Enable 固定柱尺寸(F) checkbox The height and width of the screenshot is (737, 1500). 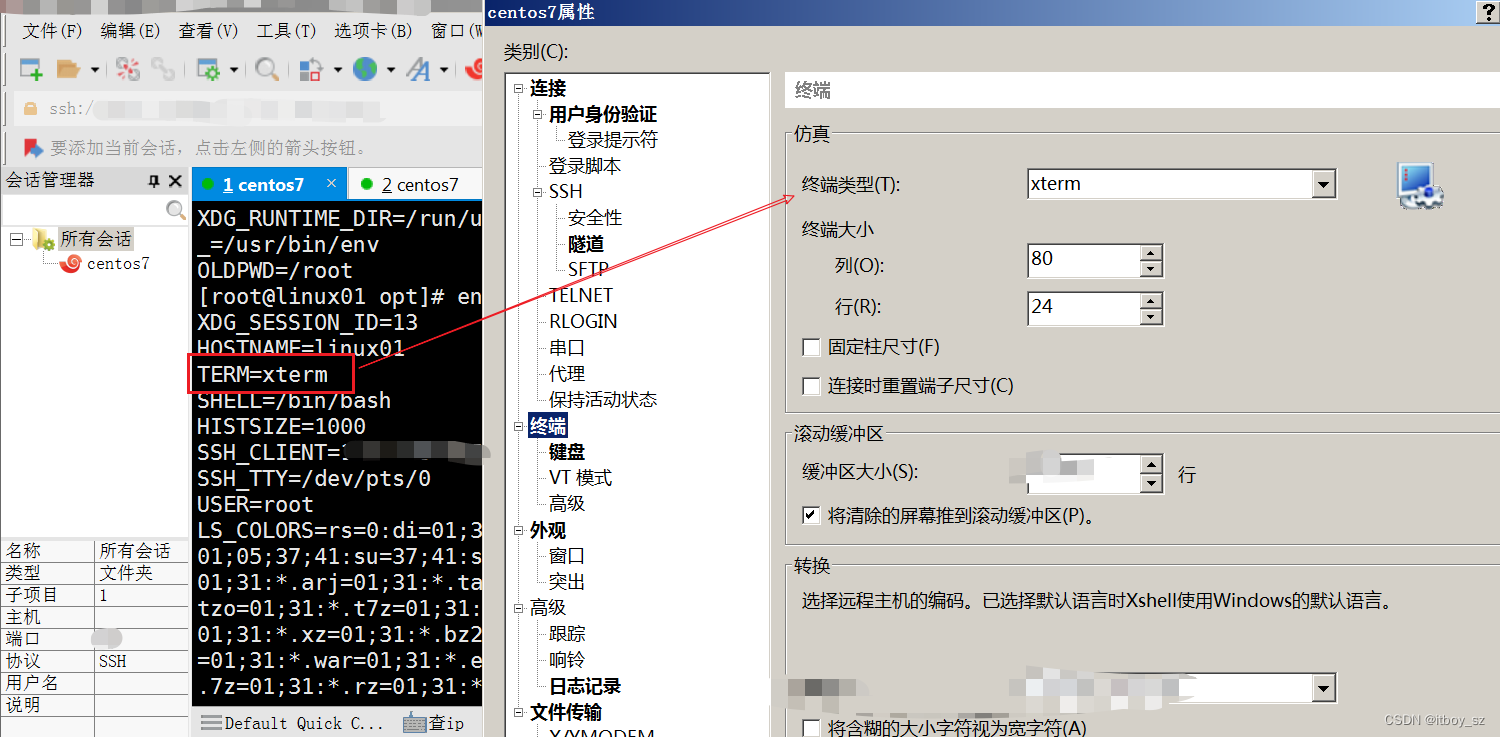coord(812,348)
